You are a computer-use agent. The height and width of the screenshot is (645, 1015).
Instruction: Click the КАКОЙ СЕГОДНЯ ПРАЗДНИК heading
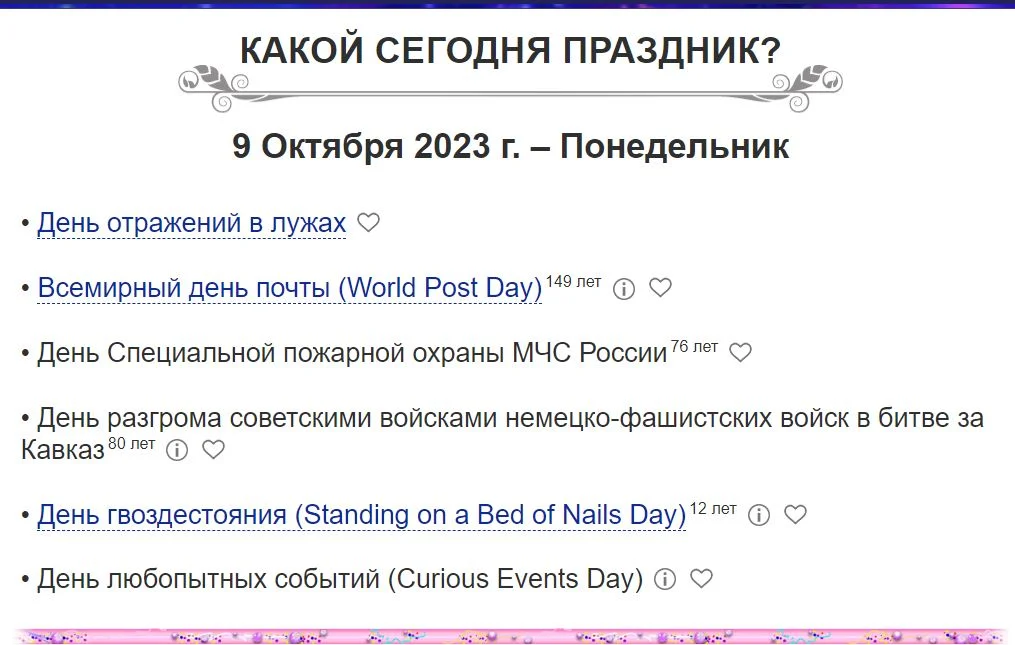pos(510,47)
